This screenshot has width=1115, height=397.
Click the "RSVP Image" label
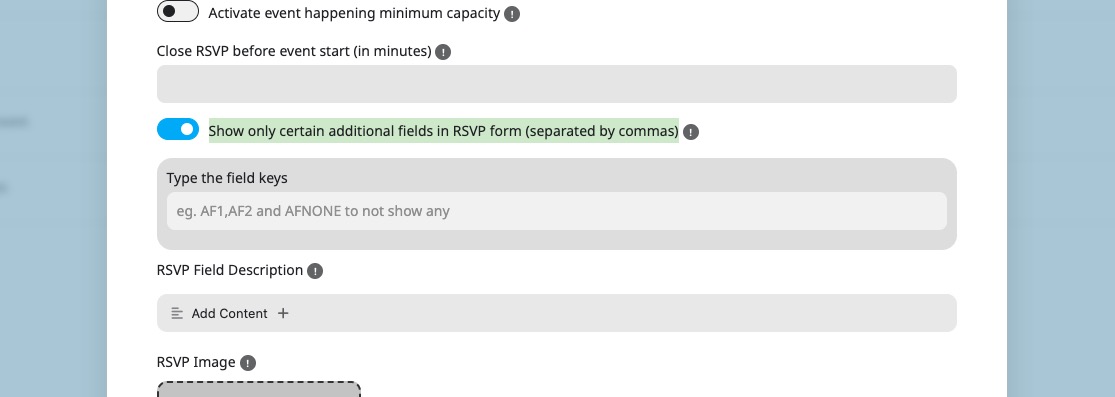pyautogui.click(x=196, y=362)
